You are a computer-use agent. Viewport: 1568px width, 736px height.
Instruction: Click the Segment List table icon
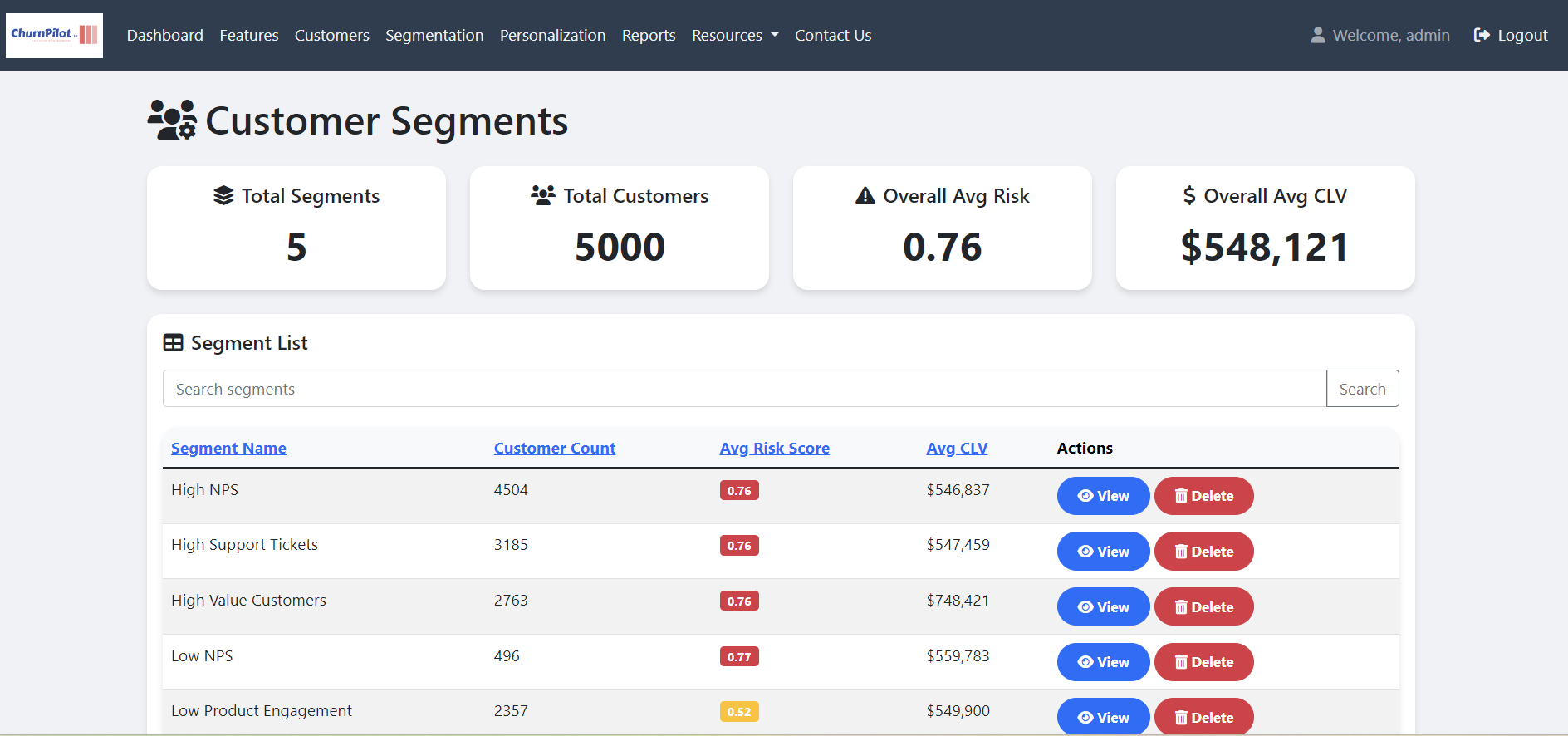point(173,343)
